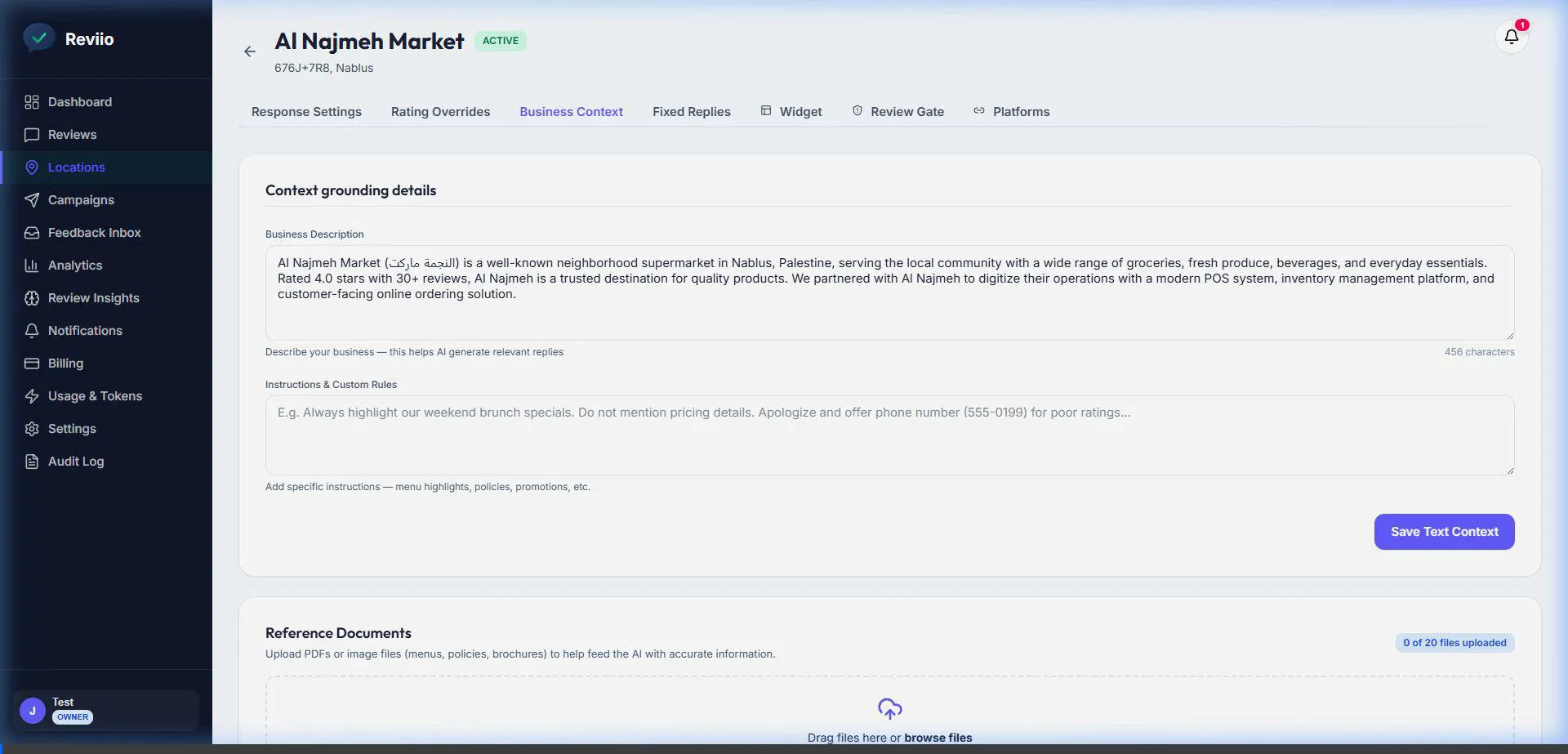
Task: Click the Save Text Context button
Action: click(1444, 532)
